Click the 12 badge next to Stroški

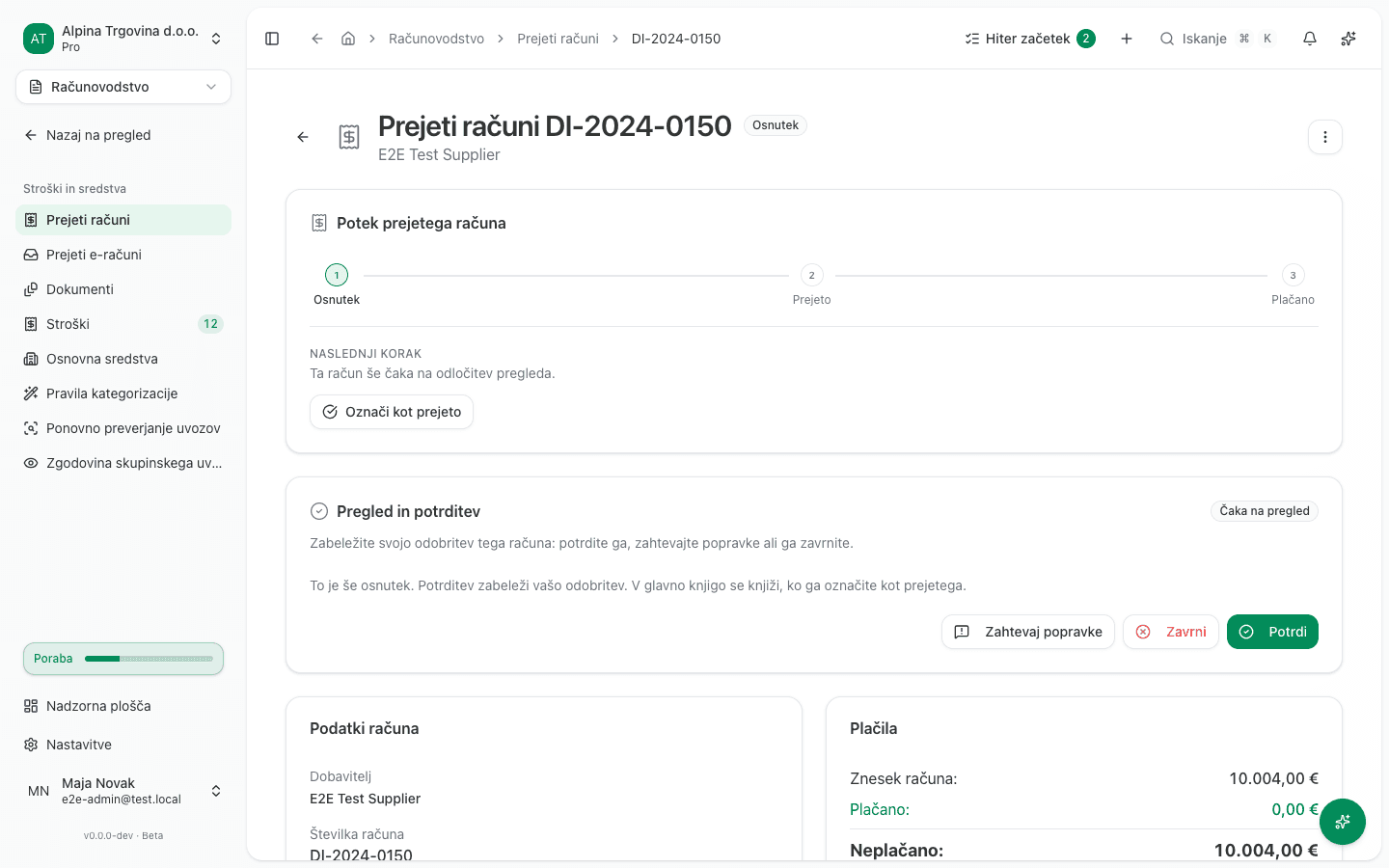coord(210,324)
